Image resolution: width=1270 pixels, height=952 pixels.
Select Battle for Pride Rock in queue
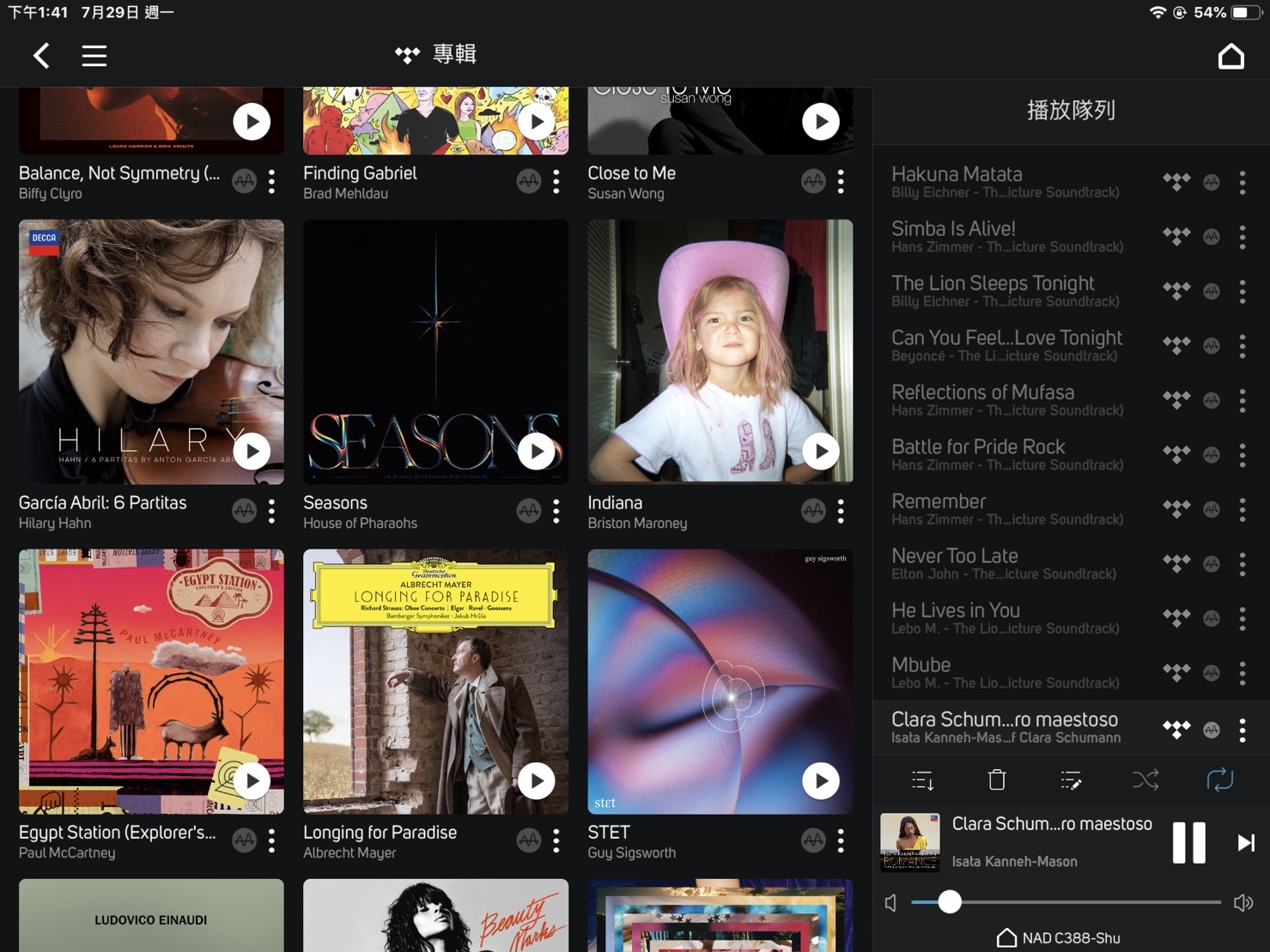tap(1071, 455)
